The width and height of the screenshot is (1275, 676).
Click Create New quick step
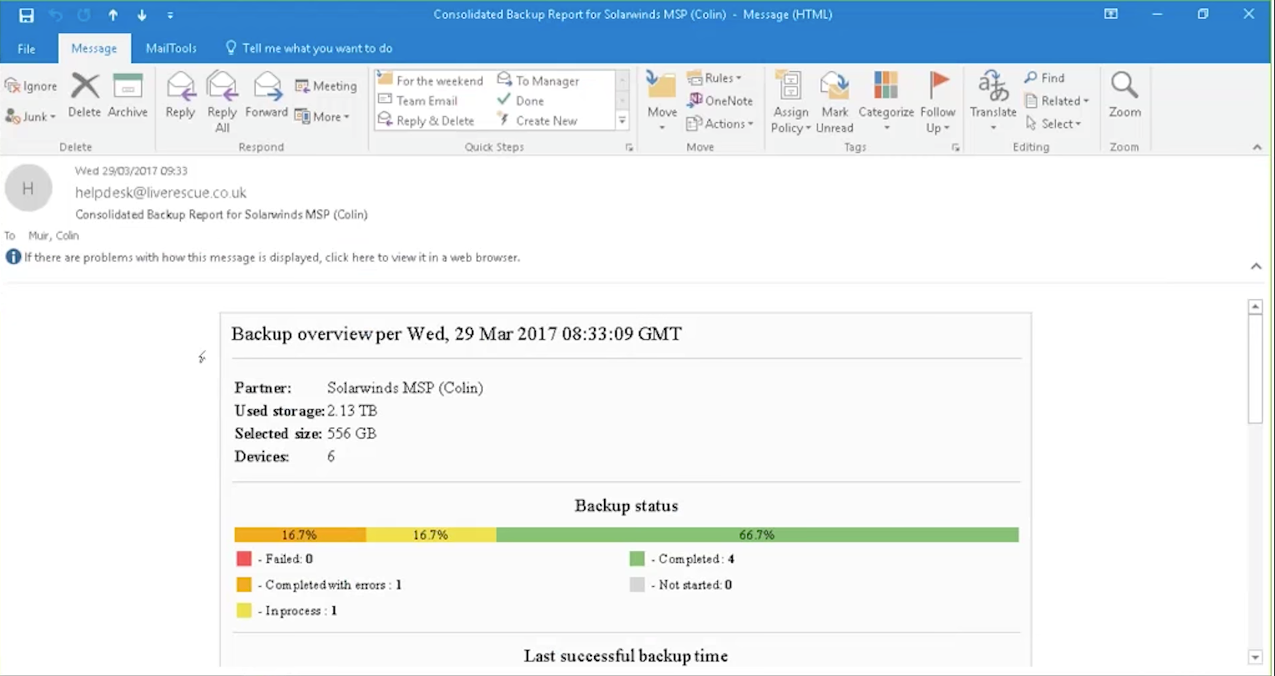point(537,120)
